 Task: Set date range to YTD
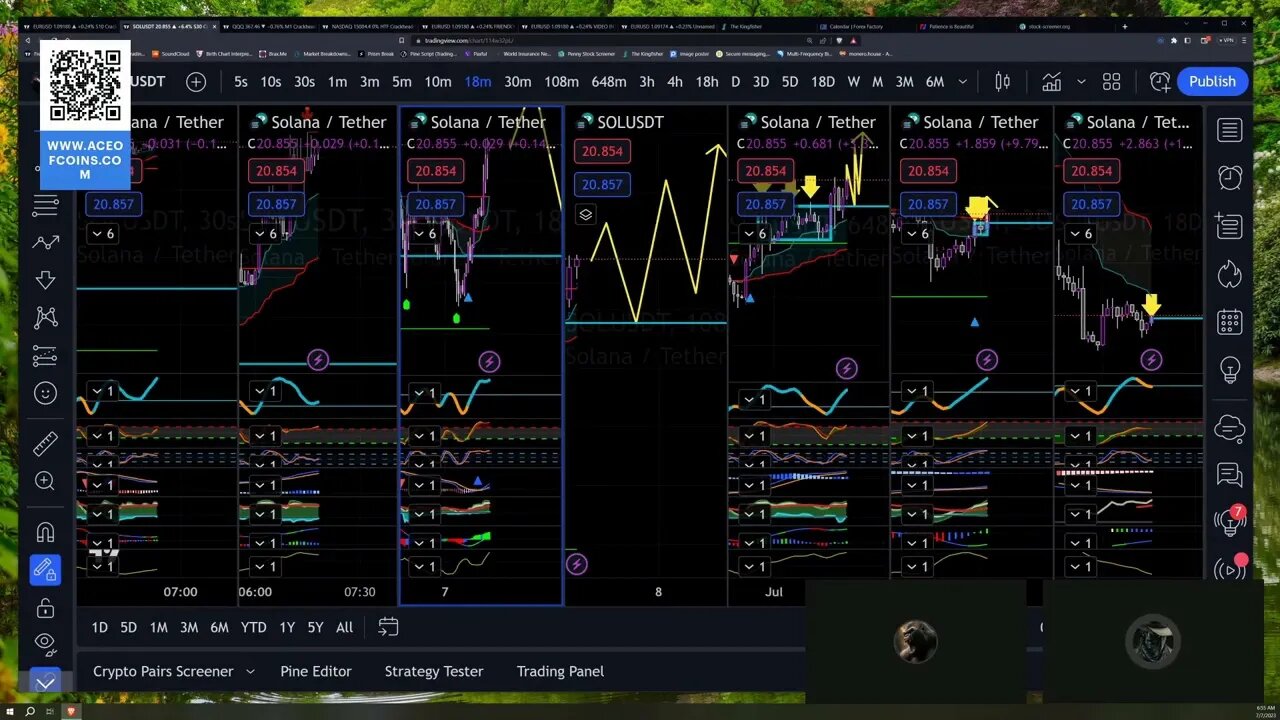coord(254,628)
